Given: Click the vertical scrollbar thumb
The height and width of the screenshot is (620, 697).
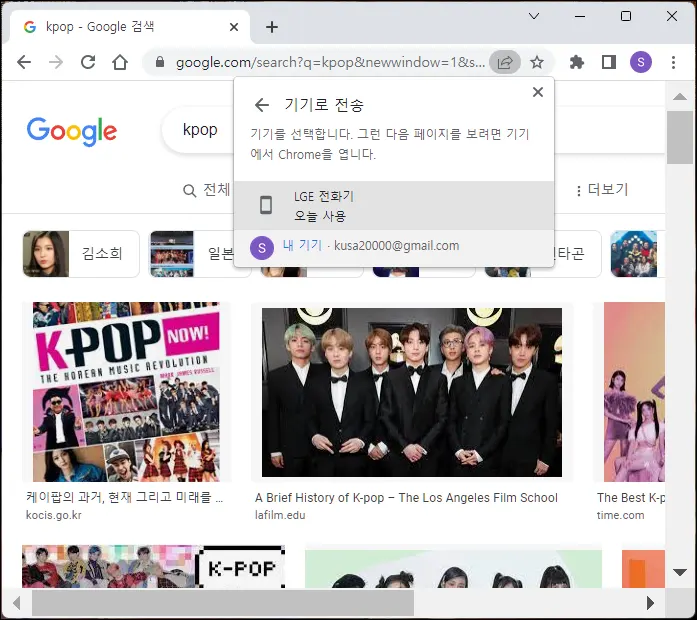Looking at the screenshot, I should click(680, 137).
